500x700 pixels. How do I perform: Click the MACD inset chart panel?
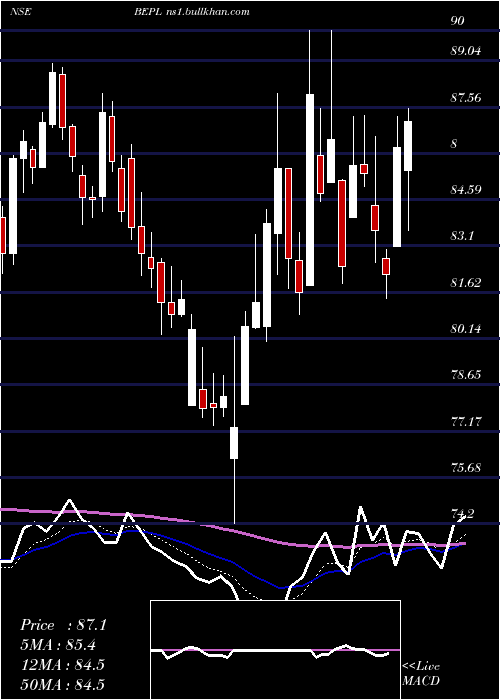point(275,650)
